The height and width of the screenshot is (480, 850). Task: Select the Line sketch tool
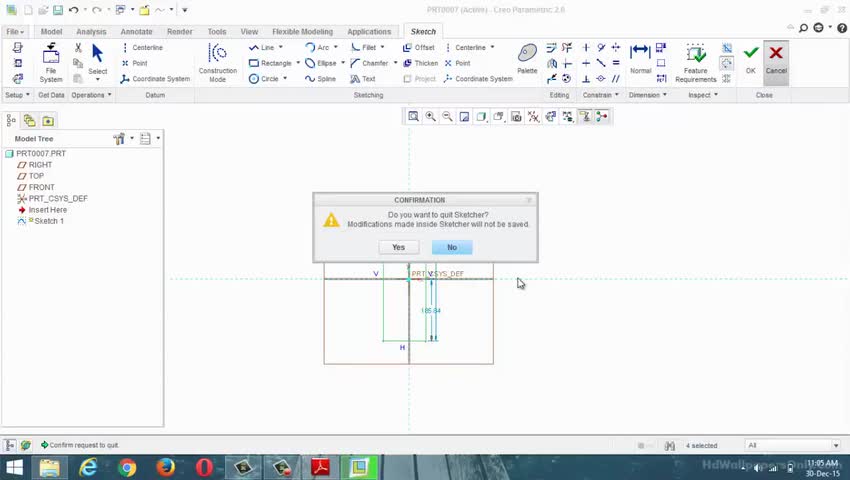pos(262,48)
